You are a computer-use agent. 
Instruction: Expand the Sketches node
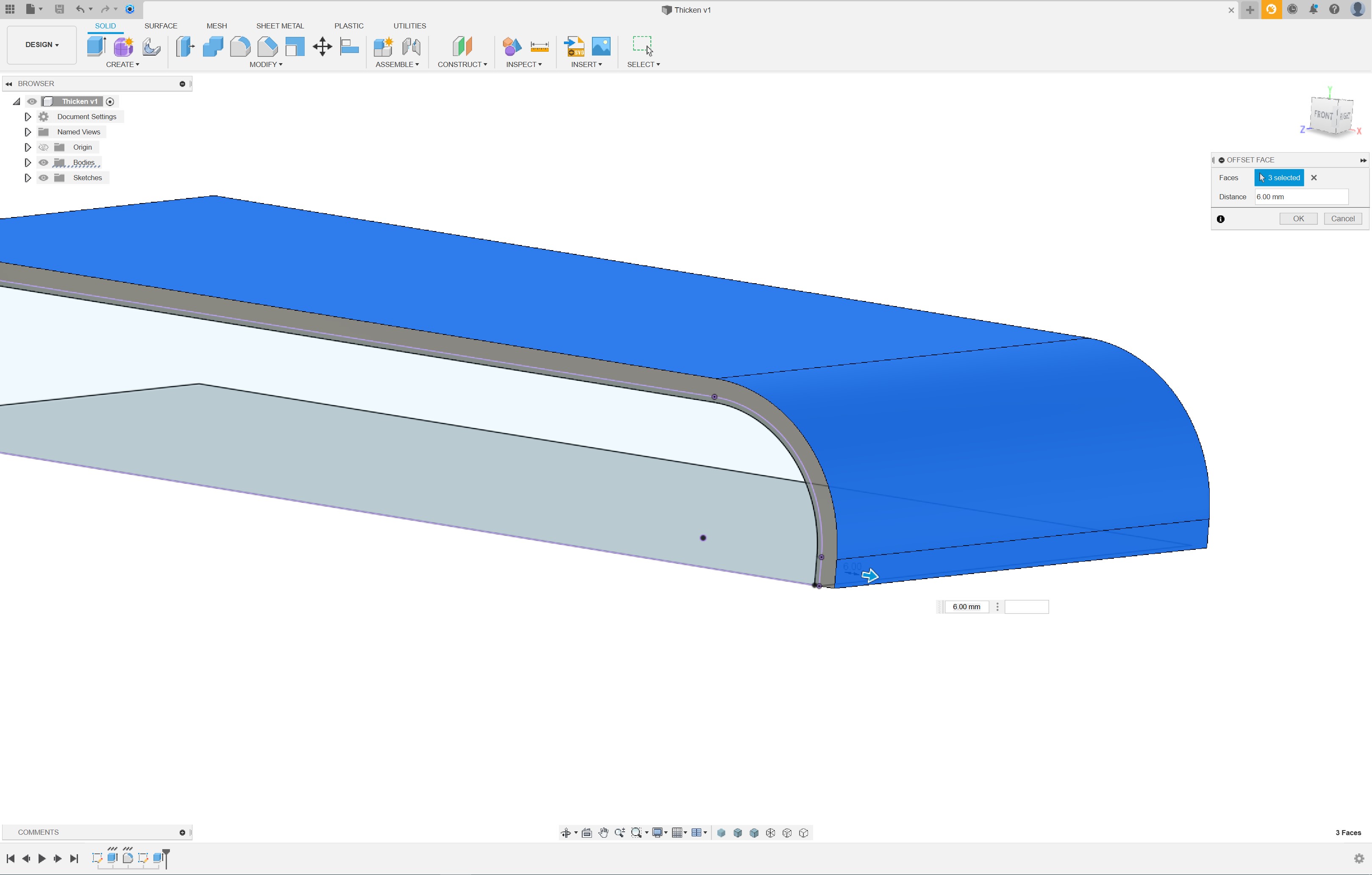[x=28, y=178]
